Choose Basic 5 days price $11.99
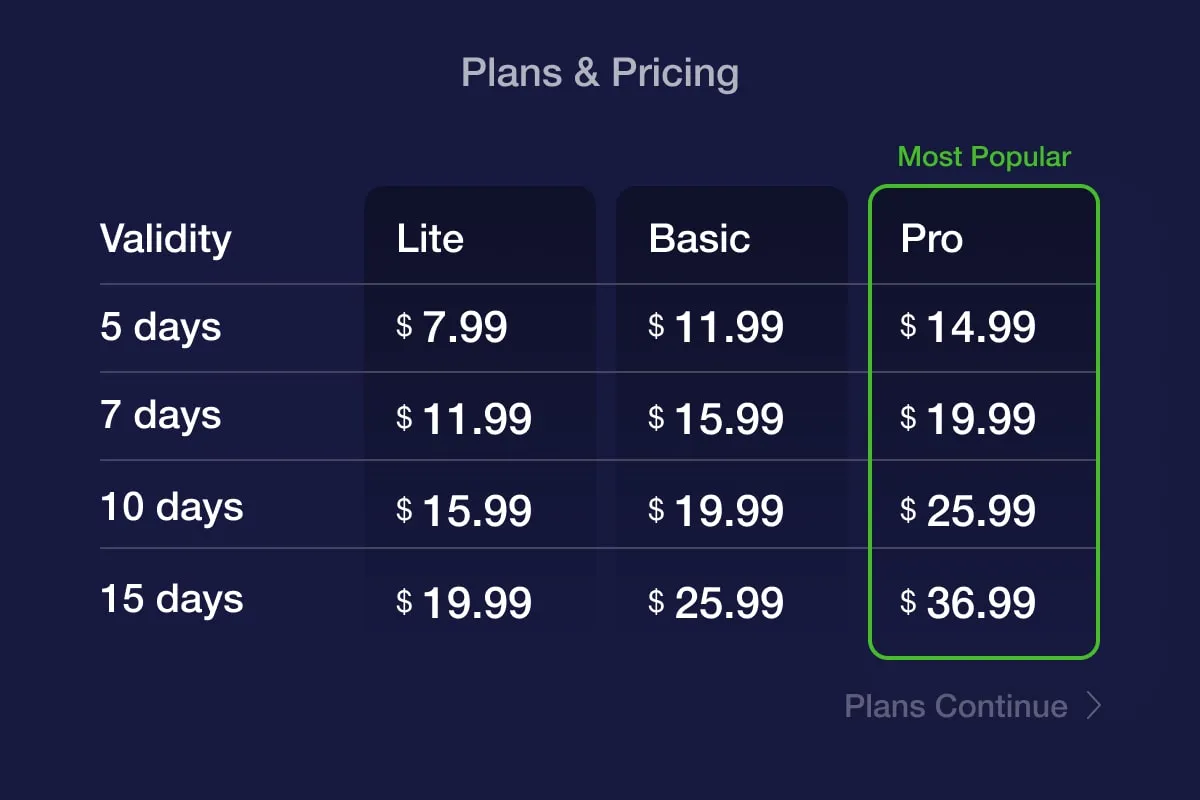 [x=716, y=327]
